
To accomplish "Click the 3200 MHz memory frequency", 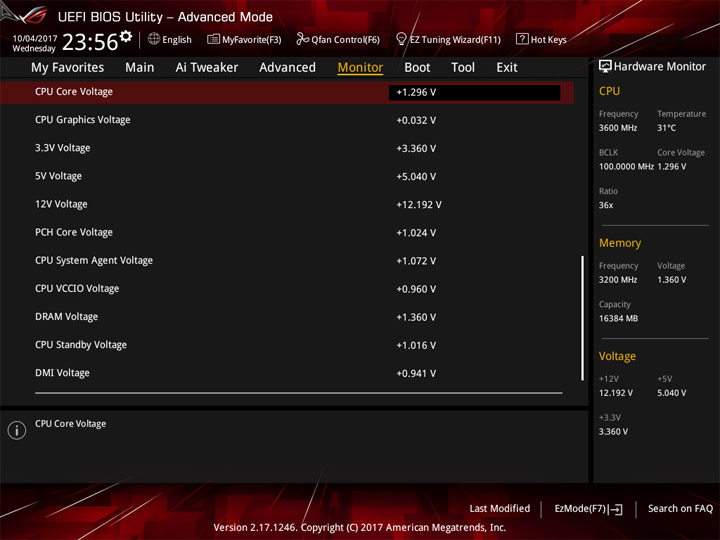I will (618, 280).
